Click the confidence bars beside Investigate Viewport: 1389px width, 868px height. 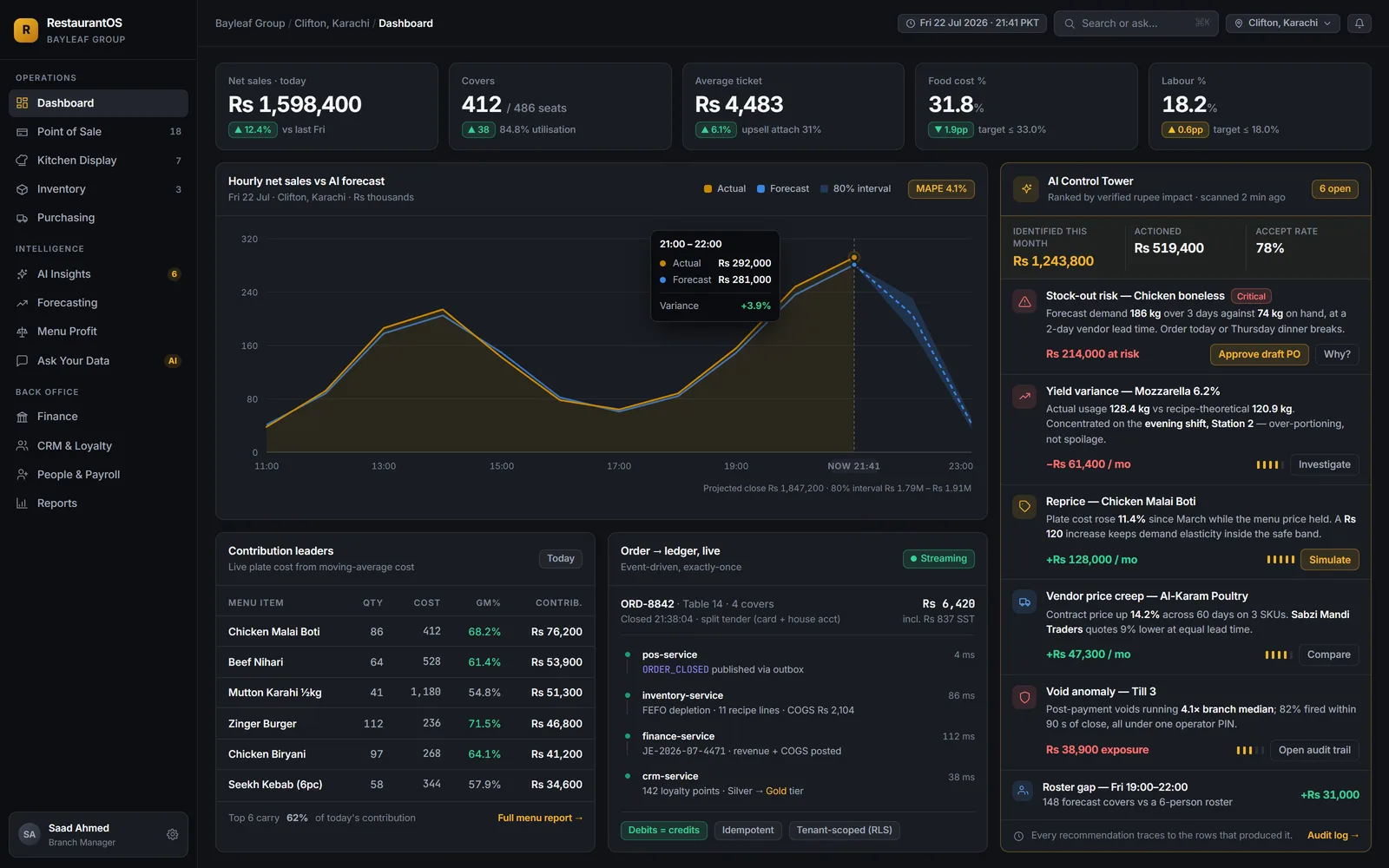point(1269,465)
